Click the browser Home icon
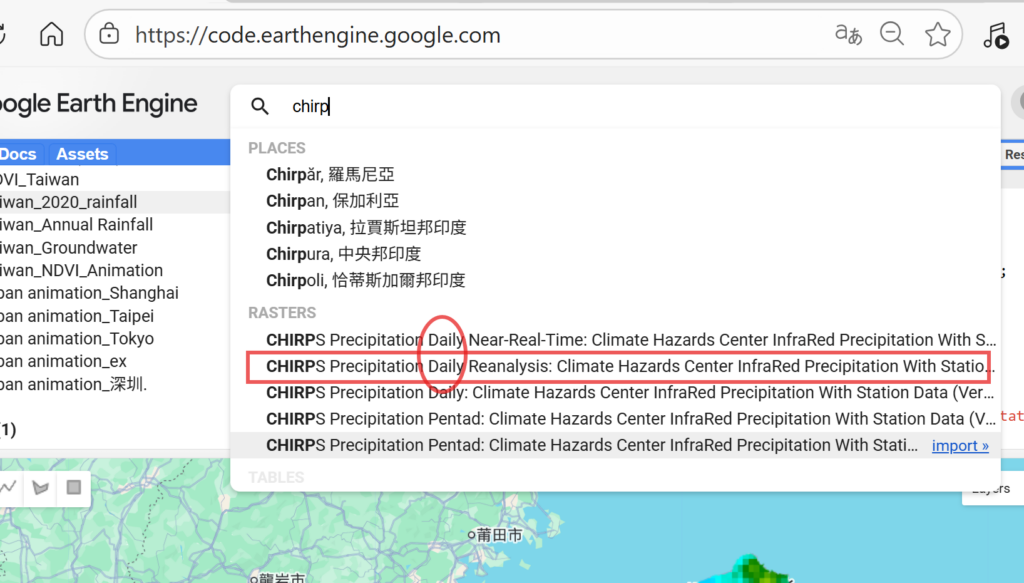Image resolution: width=1024 pixels, height=583 pixels. pyautogui.click(x=51, y=36)
